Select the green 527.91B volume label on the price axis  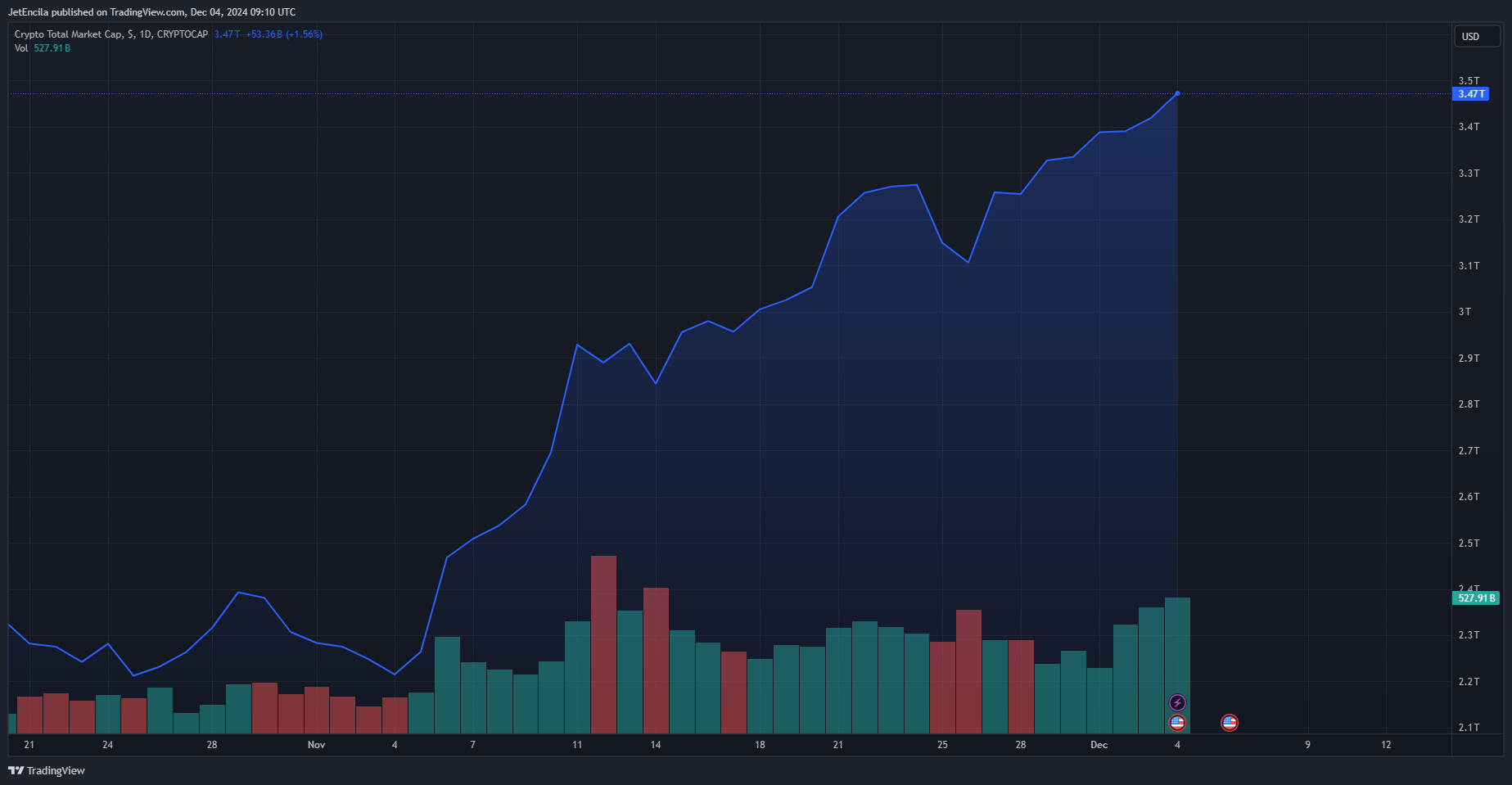point(1476,598)
